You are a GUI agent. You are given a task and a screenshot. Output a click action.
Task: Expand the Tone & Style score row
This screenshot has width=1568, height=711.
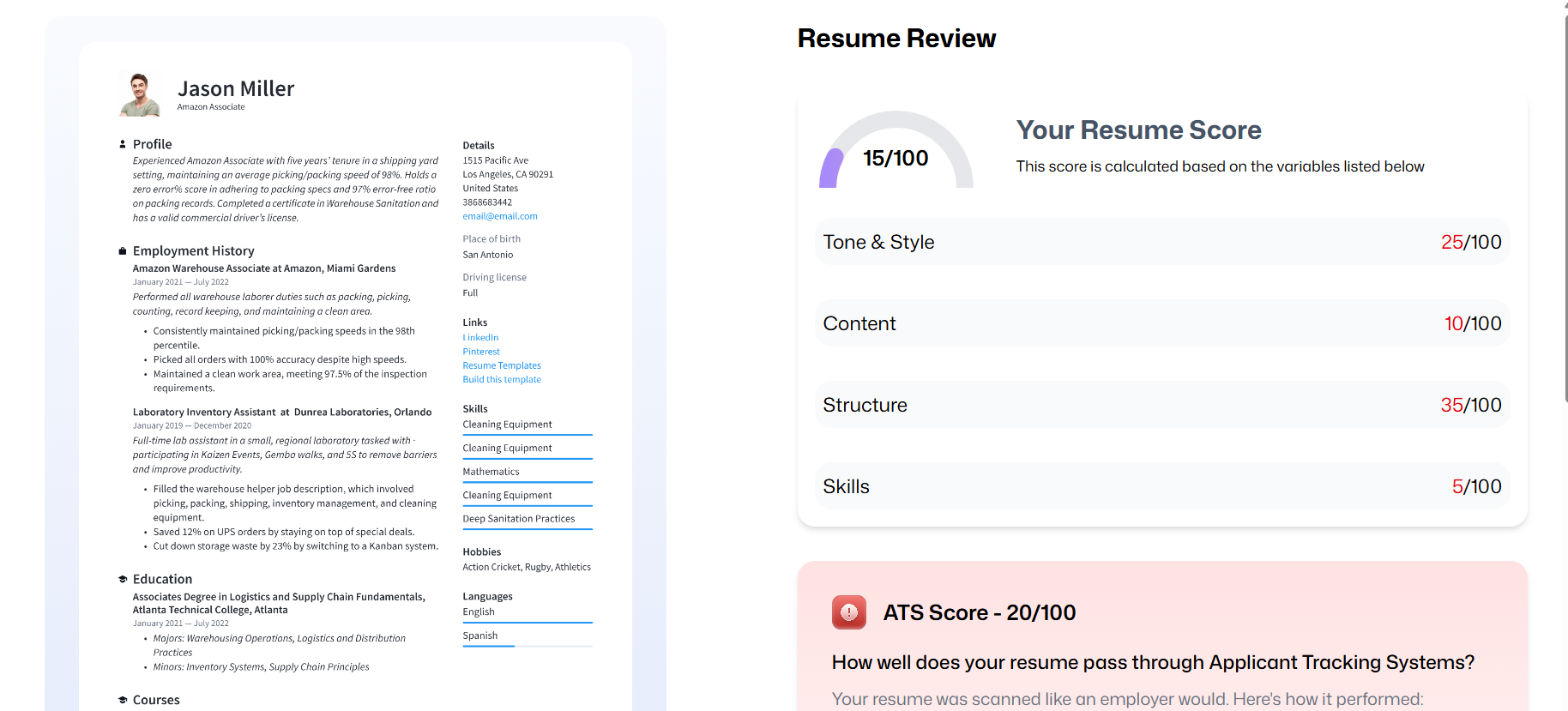click(x=1161, y=242)
